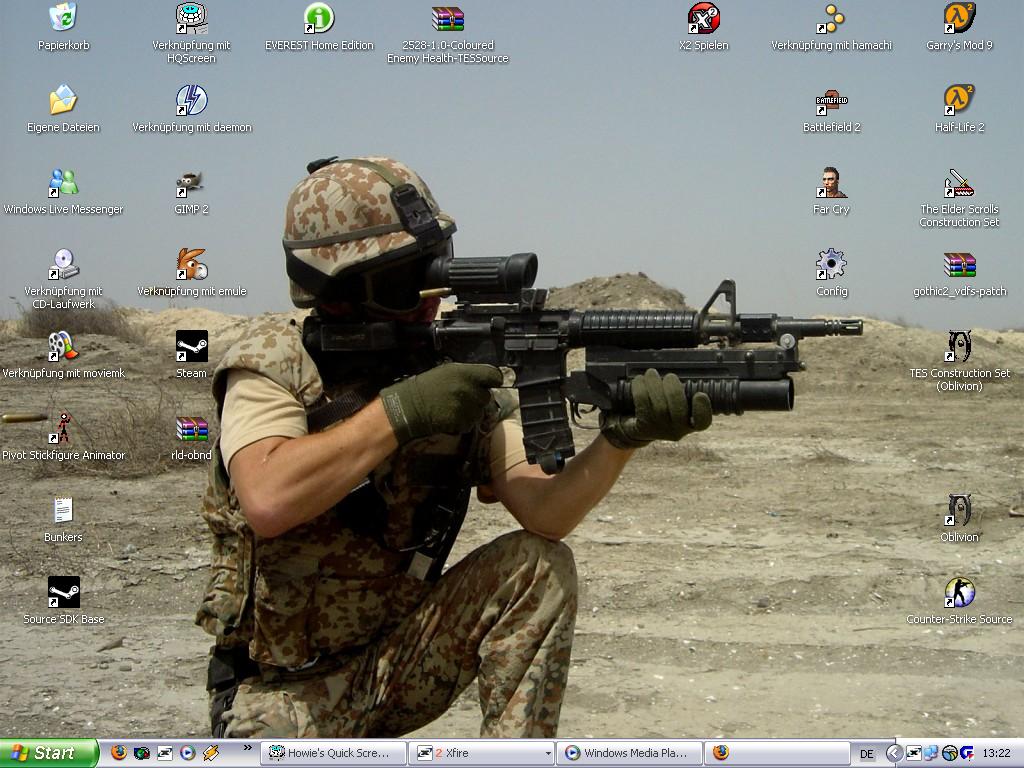Click the Steam desktop shortcut labeled Steam
Screen dimensions: 1024x768
(191, 347)
